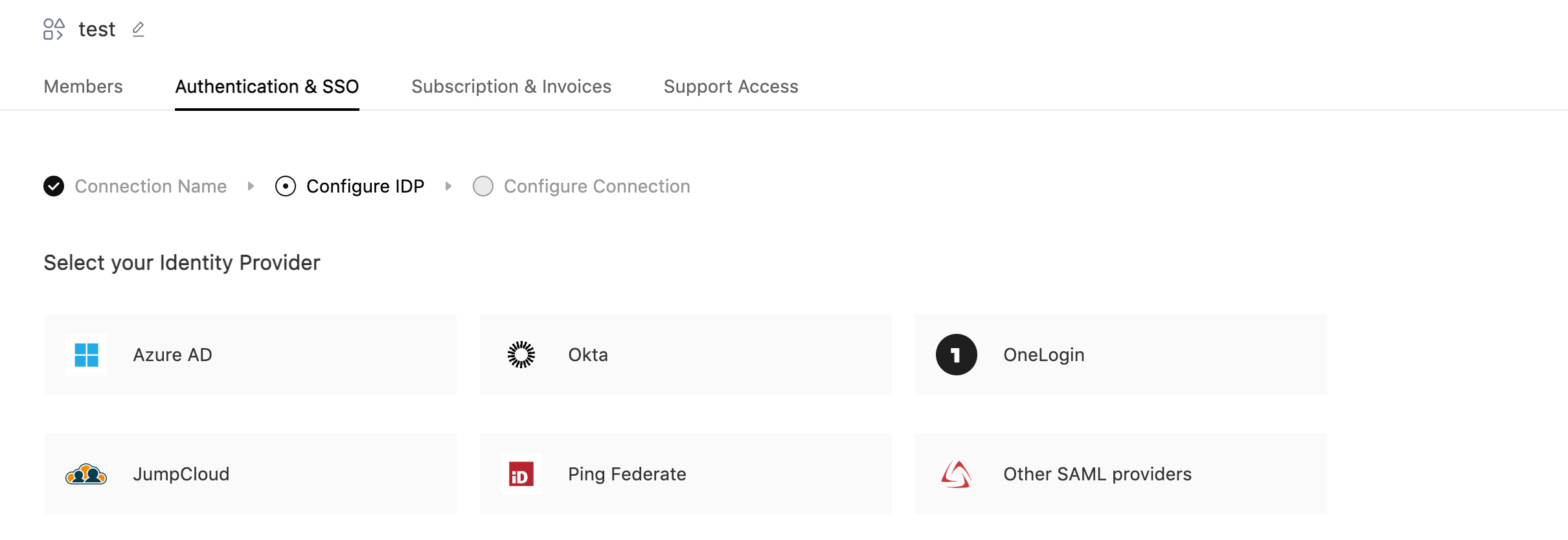Click the Azure AD Windows logo icon
1568x540 pixels.
click(86, 355)
